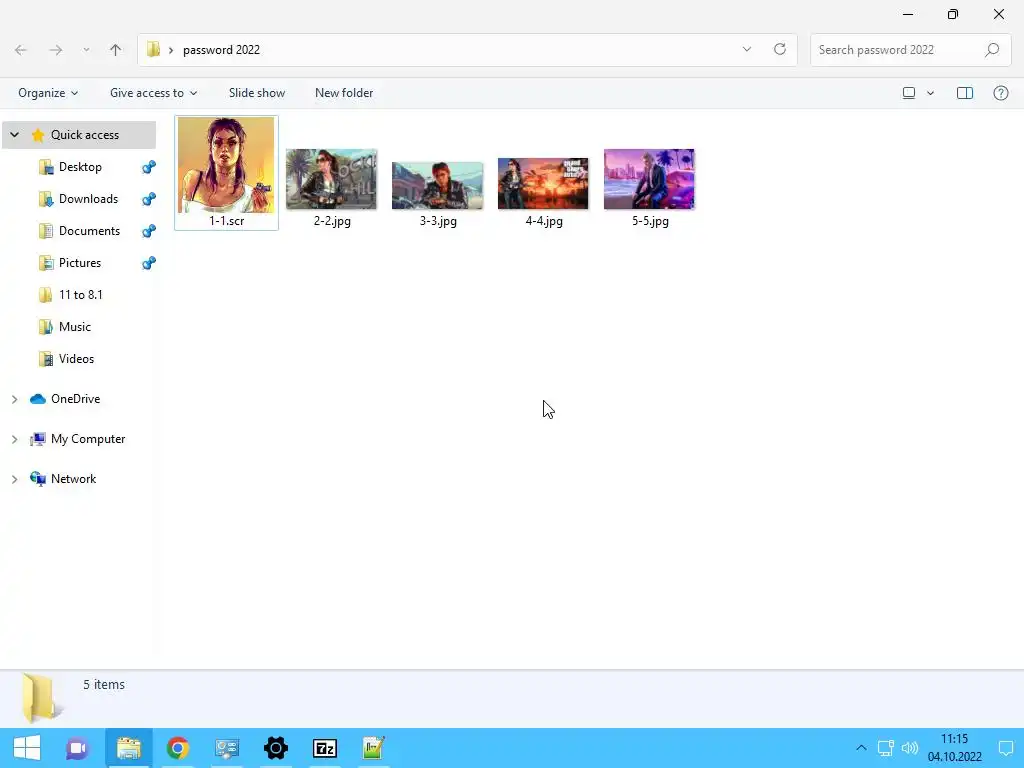Select My Computer in the sidebar
The height and width of the screenshot is (768, 1024).
point(88,439)
